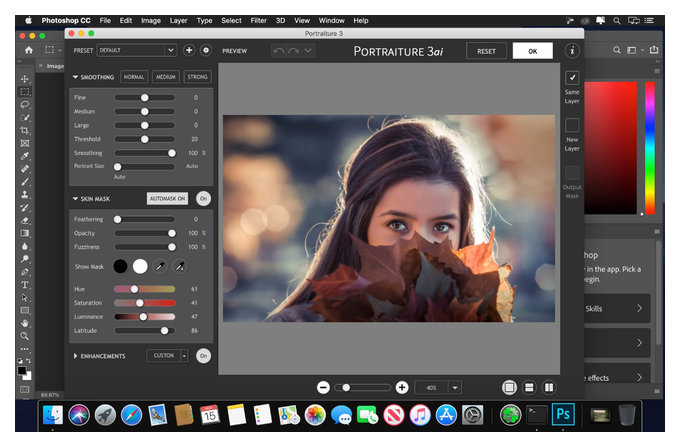Open the Window menu
680x447 pixels.
click(331, 20)
